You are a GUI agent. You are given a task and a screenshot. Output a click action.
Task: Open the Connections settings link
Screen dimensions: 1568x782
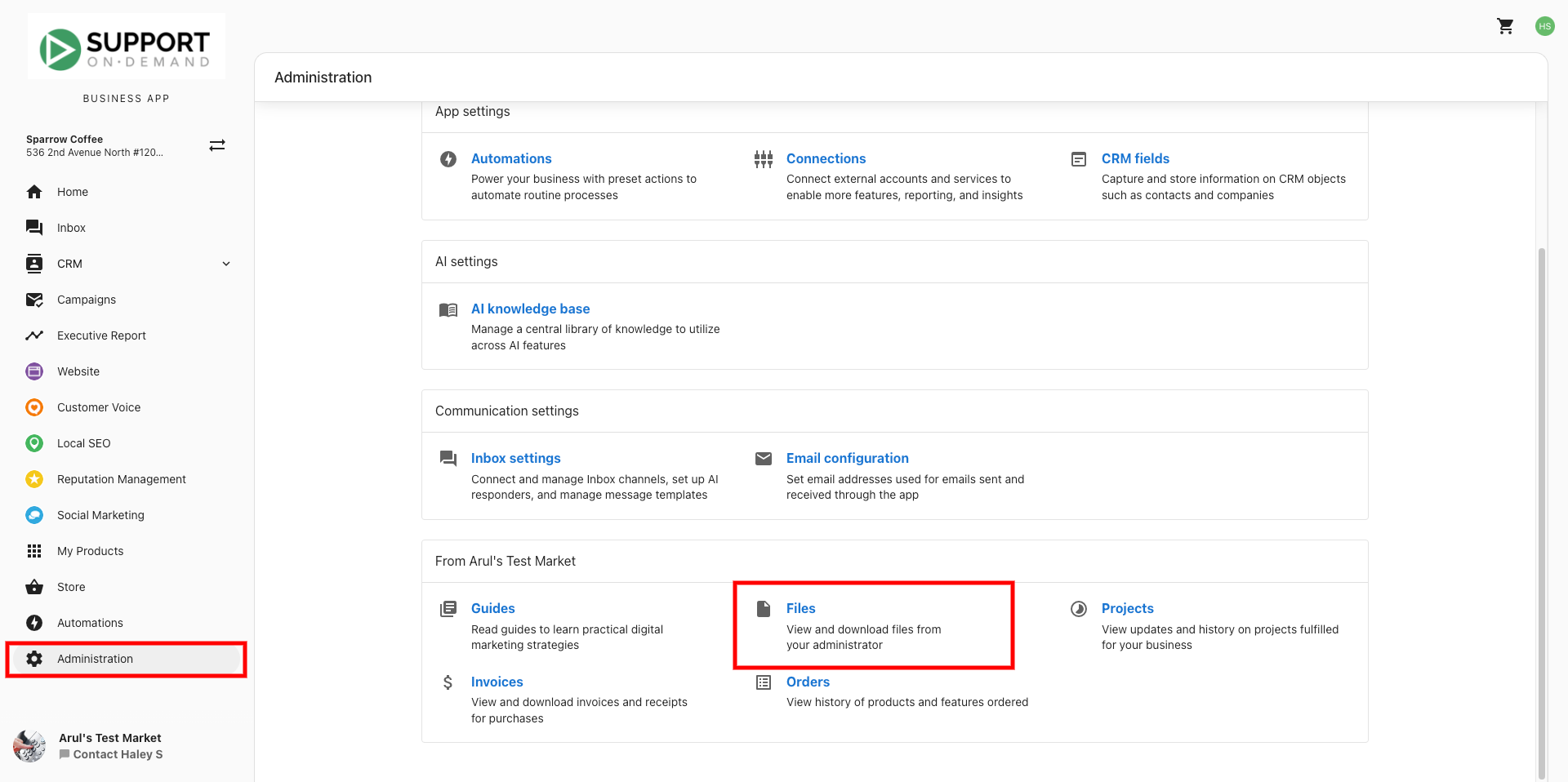pos(826,158)
